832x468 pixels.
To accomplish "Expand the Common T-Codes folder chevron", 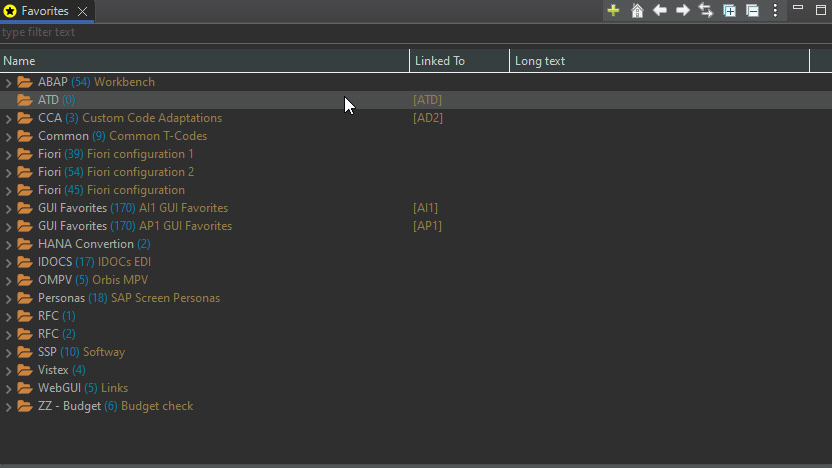I will pos(8,136).
